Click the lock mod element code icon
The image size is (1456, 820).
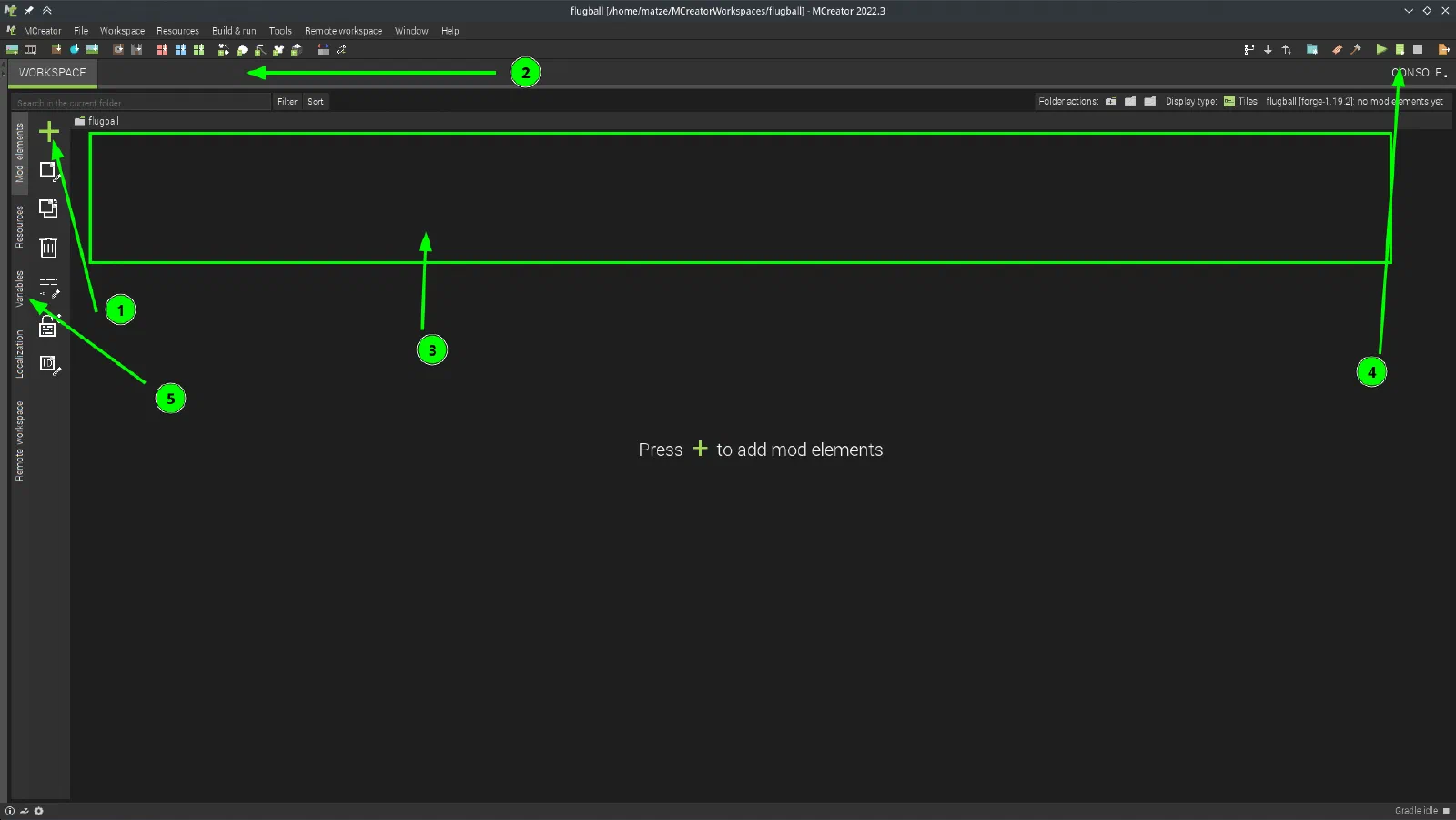[x=47, y=327]
